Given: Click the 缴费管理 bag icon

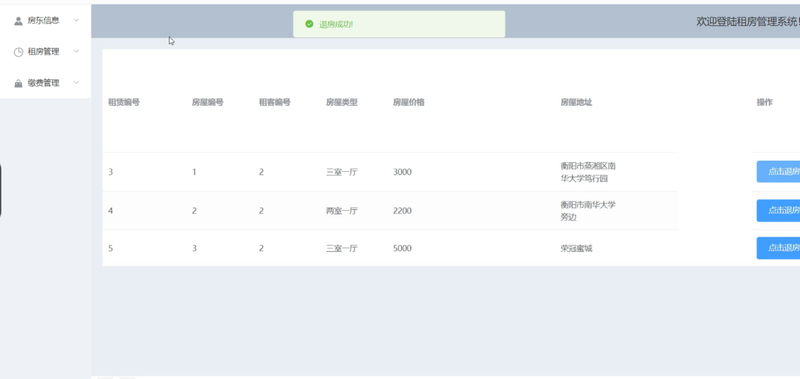Looking at the screenshot, I should (x=18, y=83).
